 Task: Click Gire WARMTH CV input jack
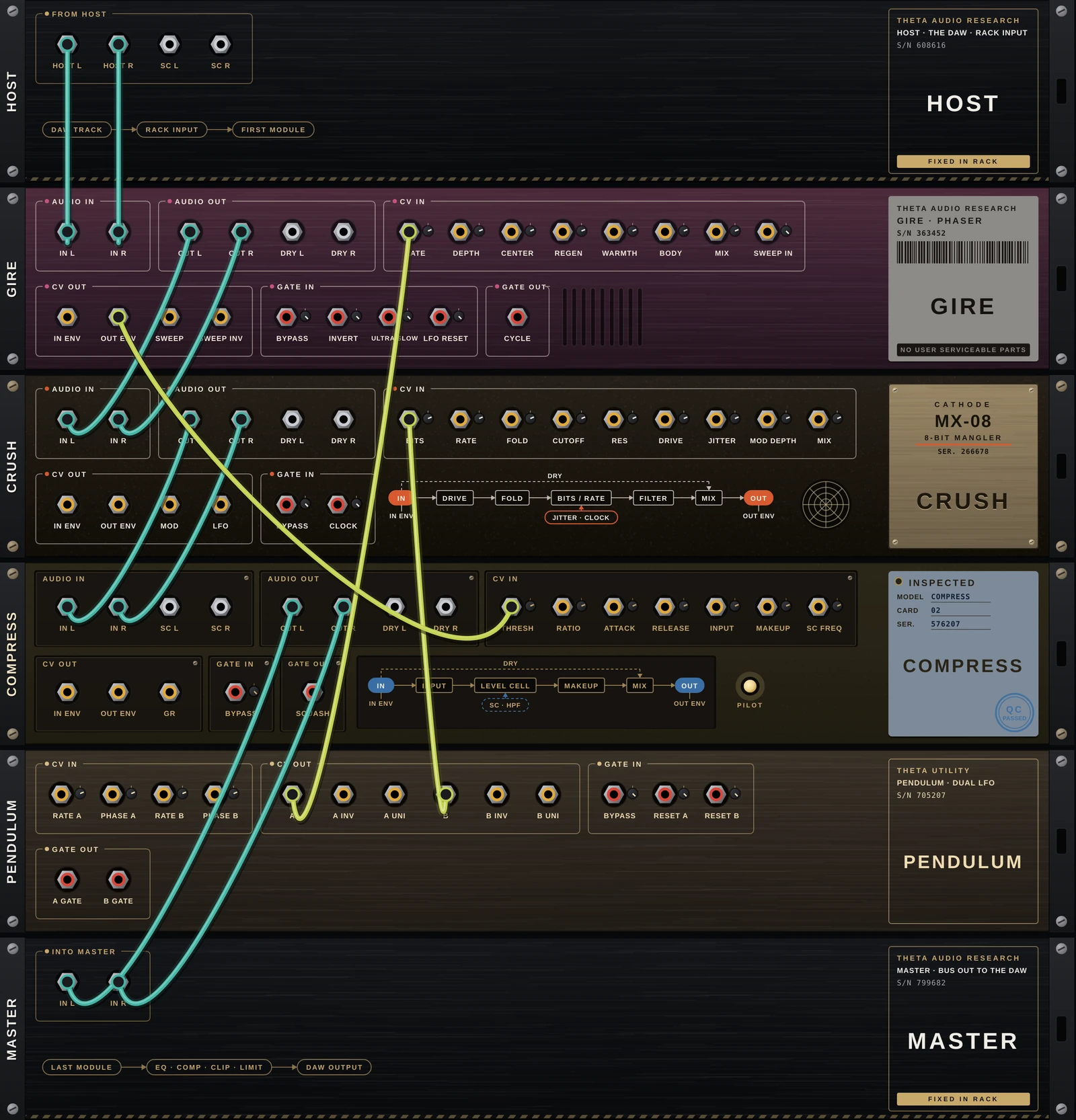click(613, 232)
